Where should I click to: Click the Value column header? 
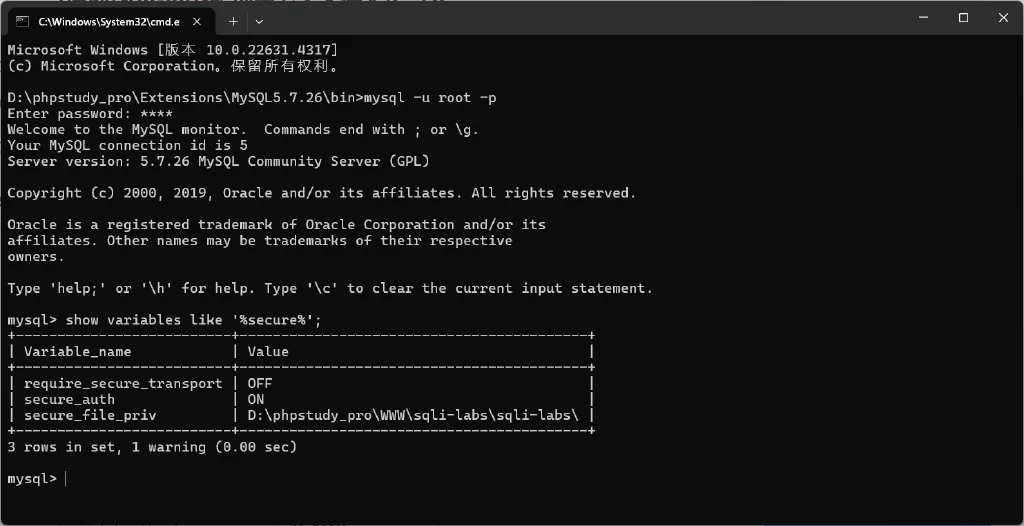click(x=268, y=352)
